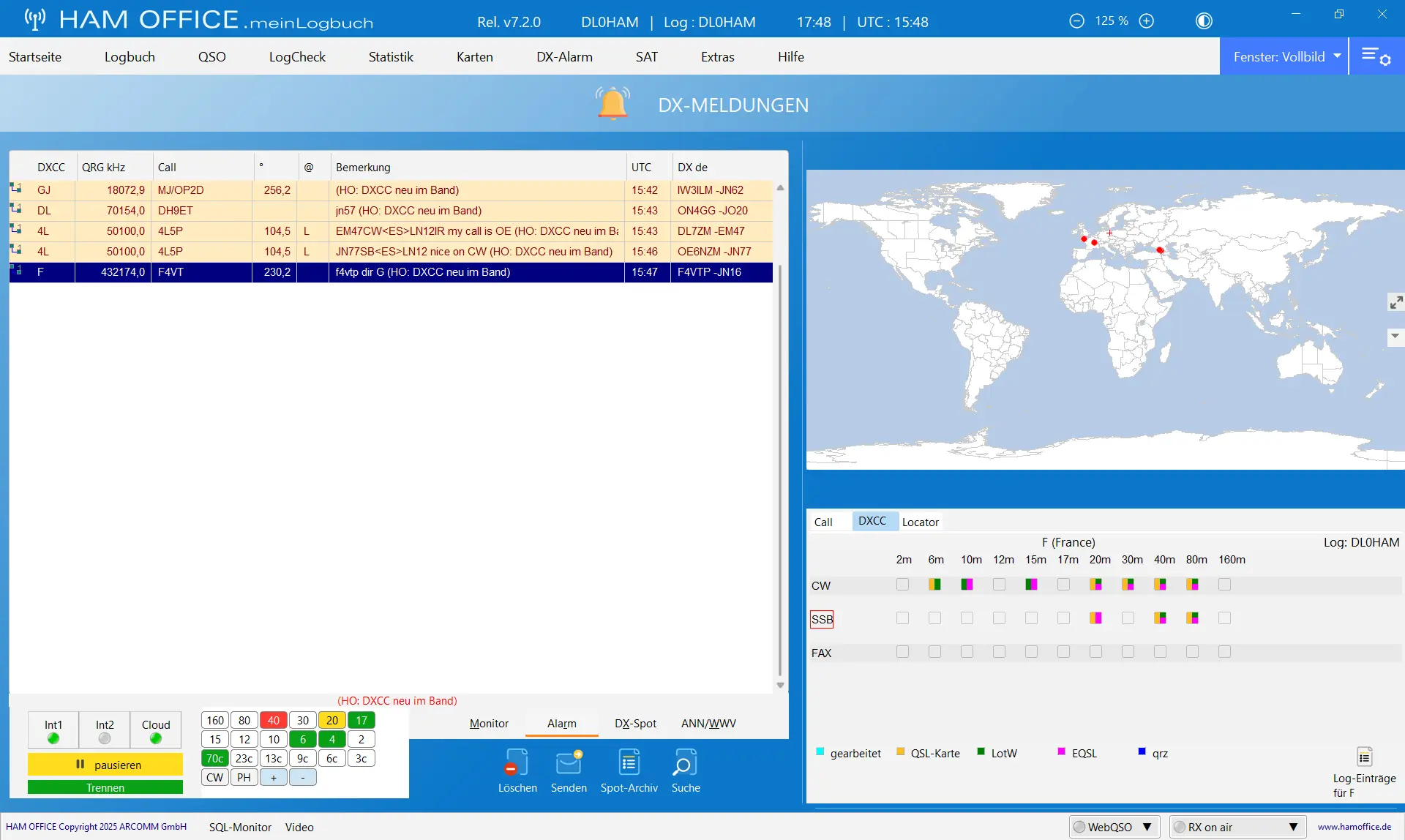Click the pausieren button
This screenshot has width=1405, height=840.
105,764
